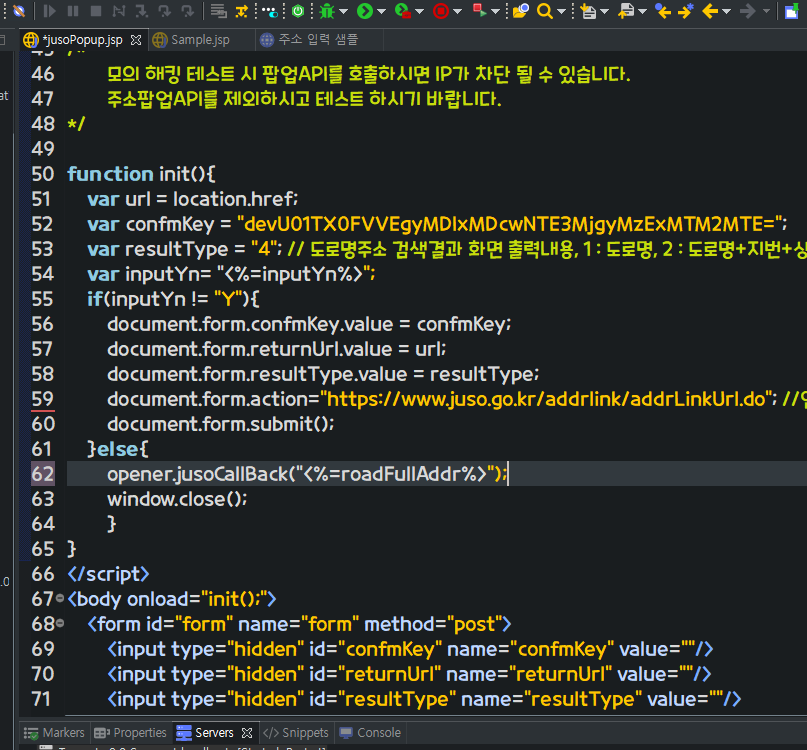Open the Snippets view tab
This screenshot has width=807, height=750.
point(296,732)
